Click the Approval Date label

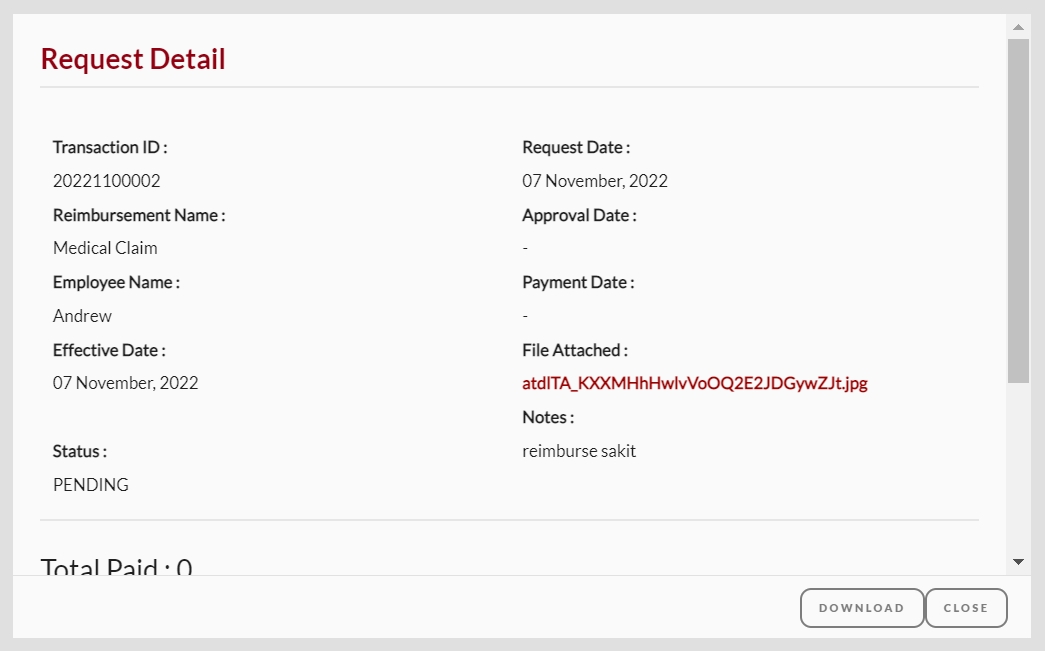pyautogui.click(x=579, y=215)
